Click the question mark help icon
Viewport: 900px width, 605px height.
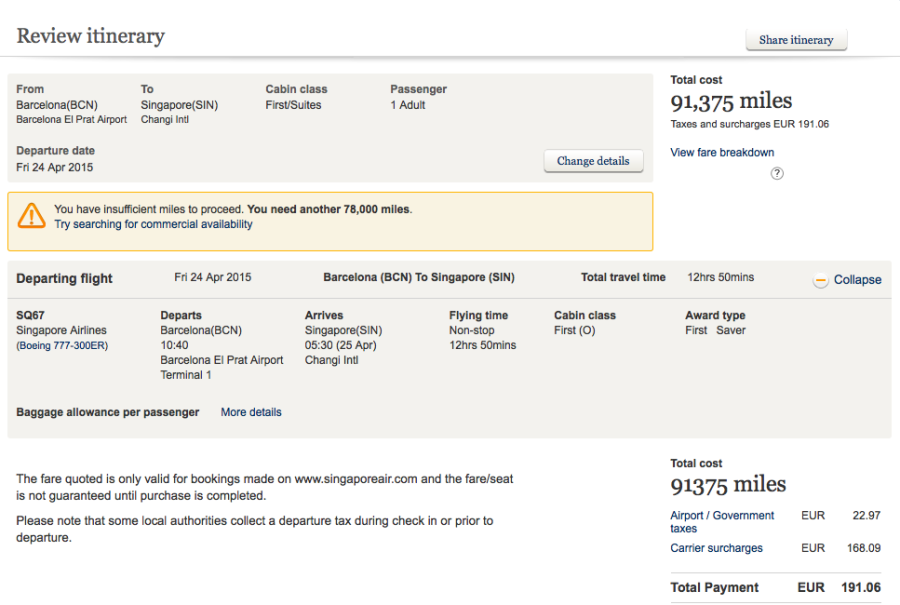pos(777,174)
